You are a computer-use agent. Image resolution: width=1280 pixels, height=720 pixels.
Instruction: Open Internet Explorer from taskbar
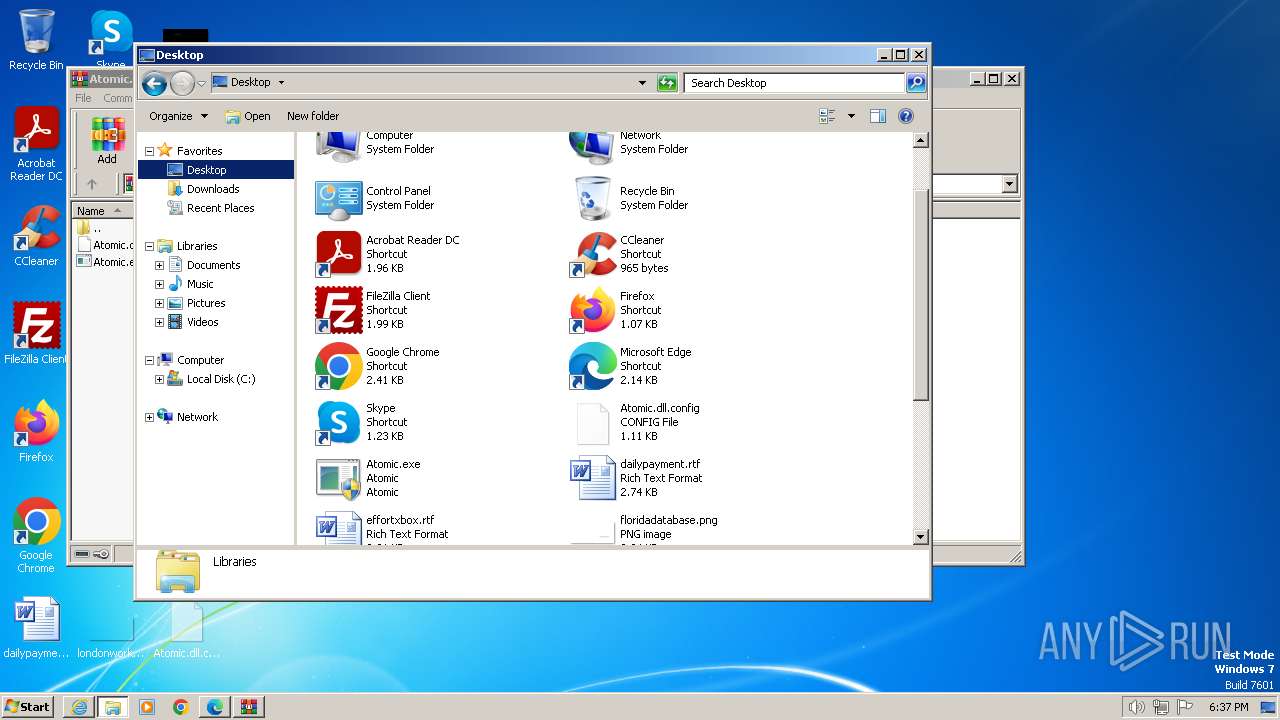79,707
